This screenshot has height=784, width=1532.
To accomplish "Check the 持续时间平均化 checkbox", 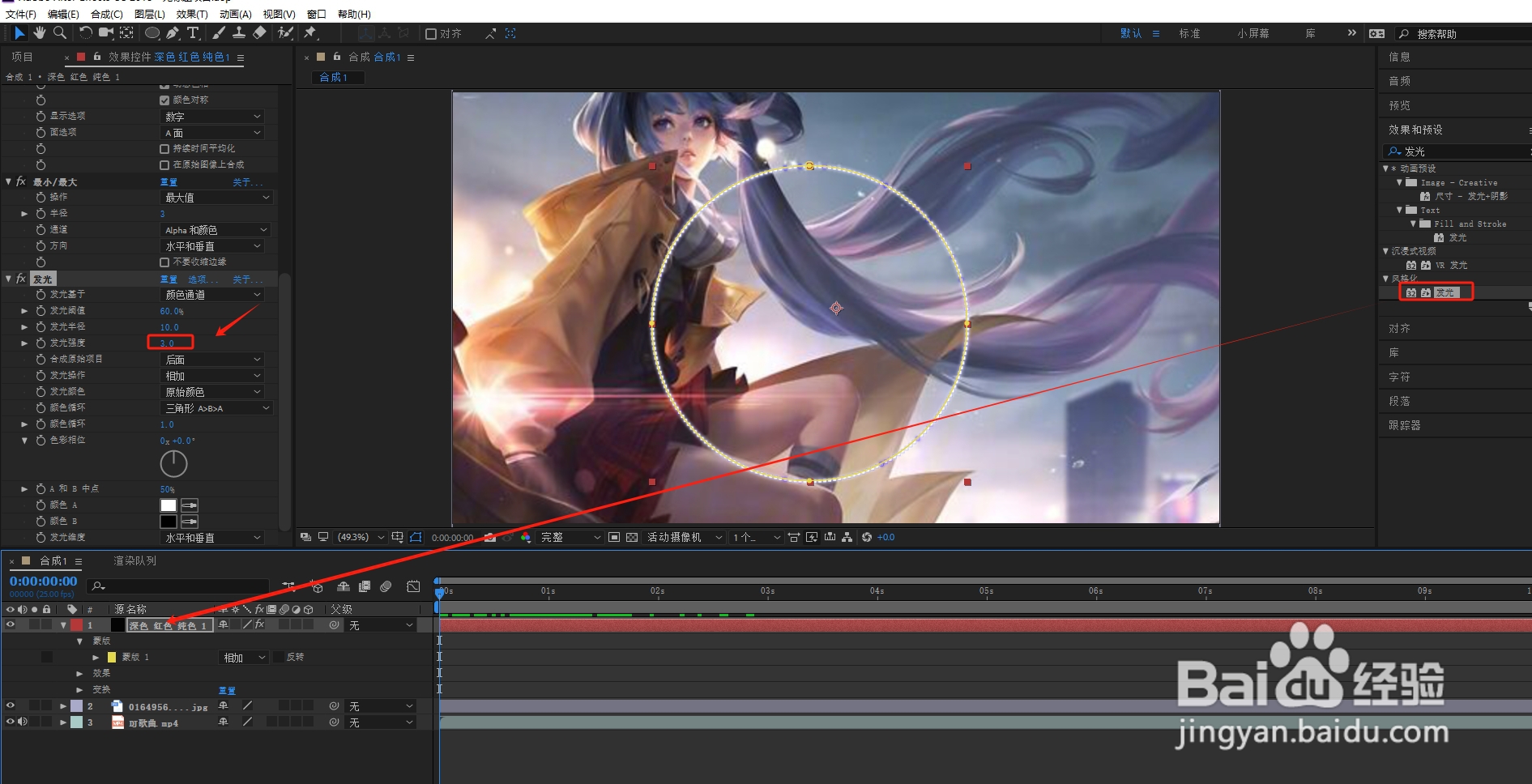I will coord(164,148).
